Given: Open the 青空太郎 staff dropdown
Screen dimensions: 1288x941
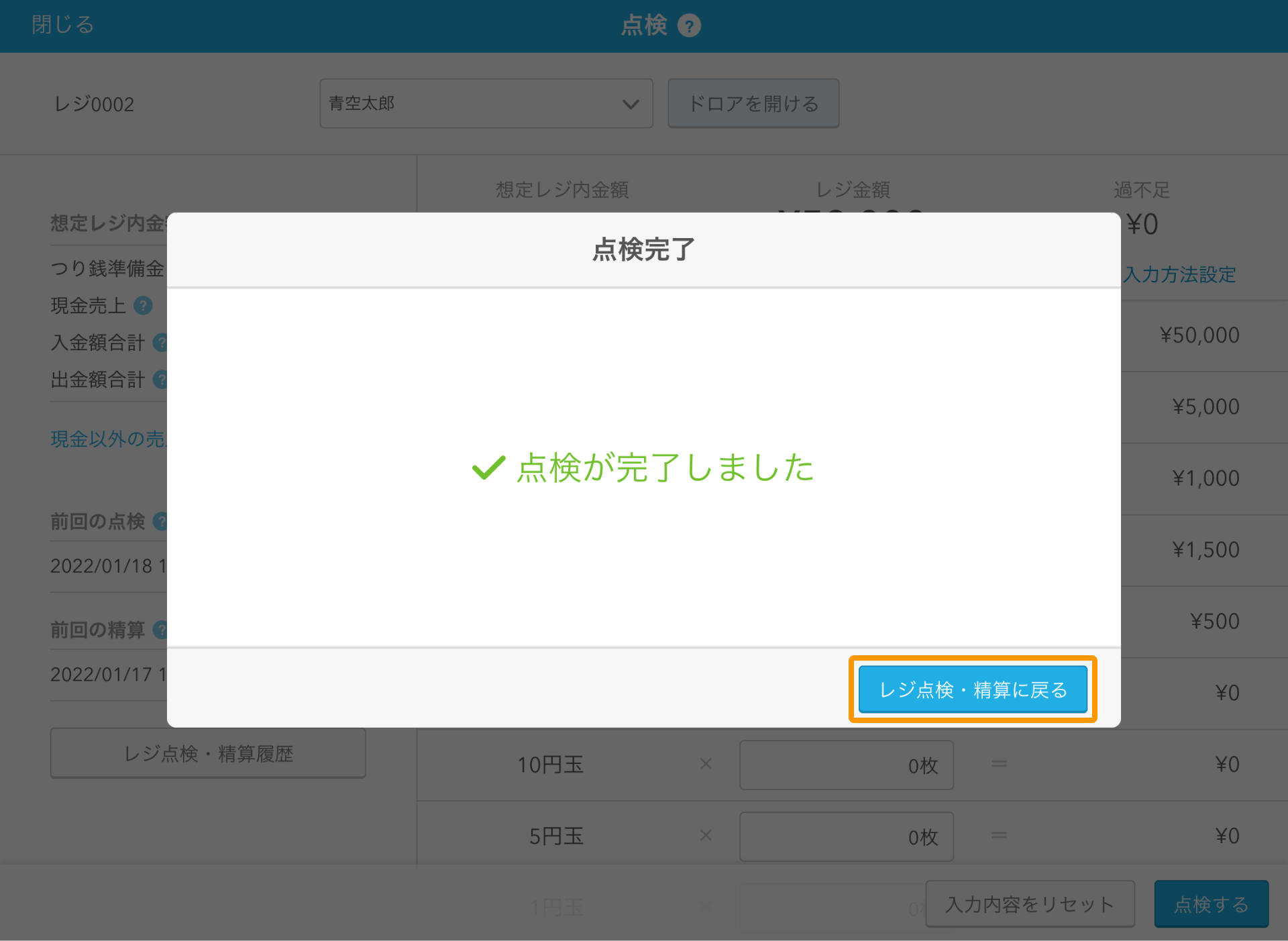Looking at the screenshot, I should tap(486, 103).
